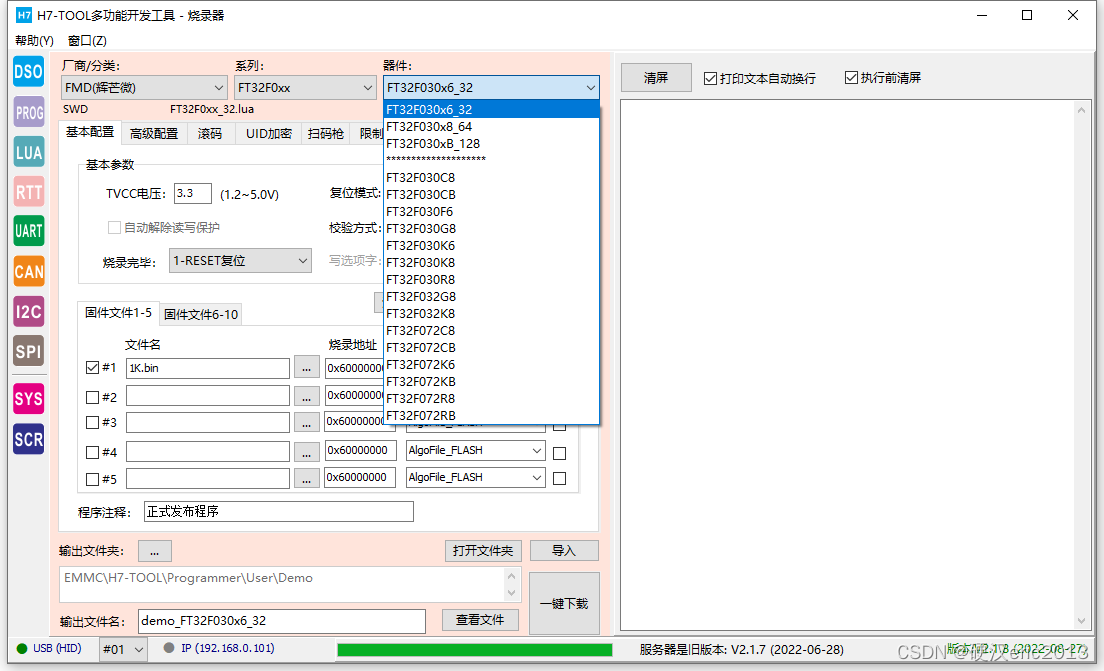Enable firmware file #2 checkbox
The width and height of the screenshot is (1104, 671).
click(92, 397)
